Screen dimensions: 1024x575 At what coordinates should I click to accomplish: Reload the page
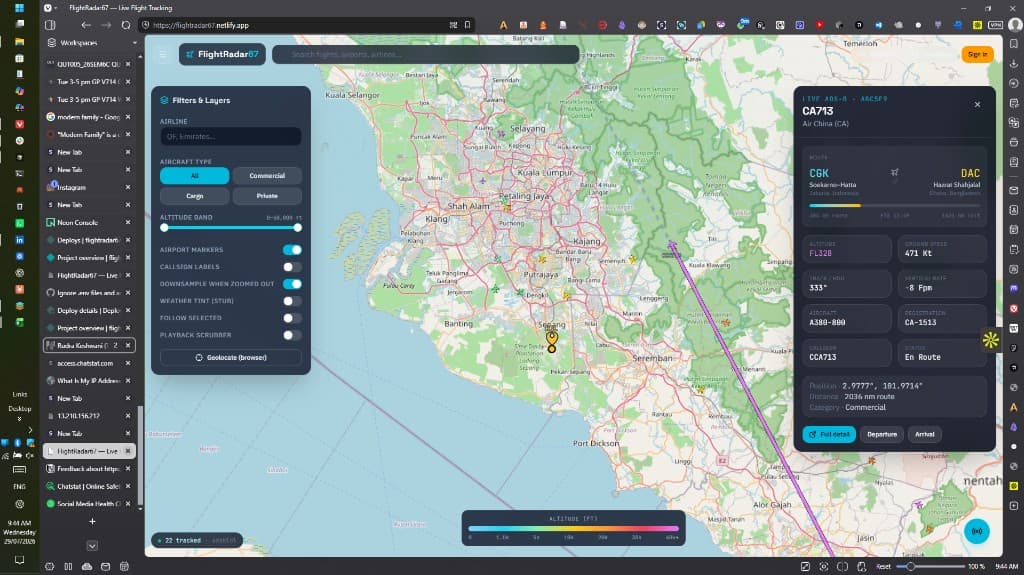(x=126, y=25)
